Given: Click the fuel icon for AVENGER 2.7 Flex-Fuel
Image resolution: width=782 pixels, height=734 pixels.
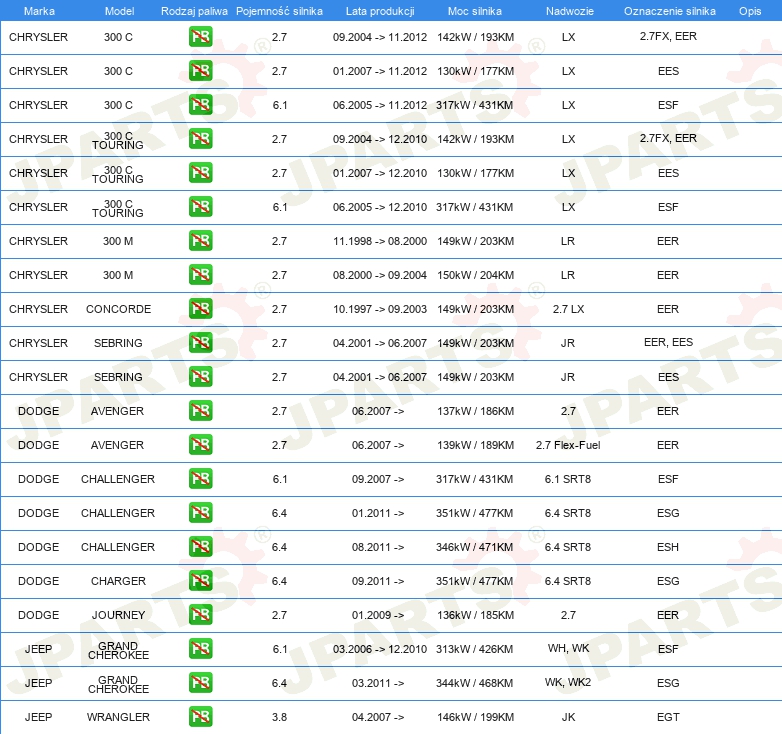Looking at the screenshot, I should pos(200,444).
